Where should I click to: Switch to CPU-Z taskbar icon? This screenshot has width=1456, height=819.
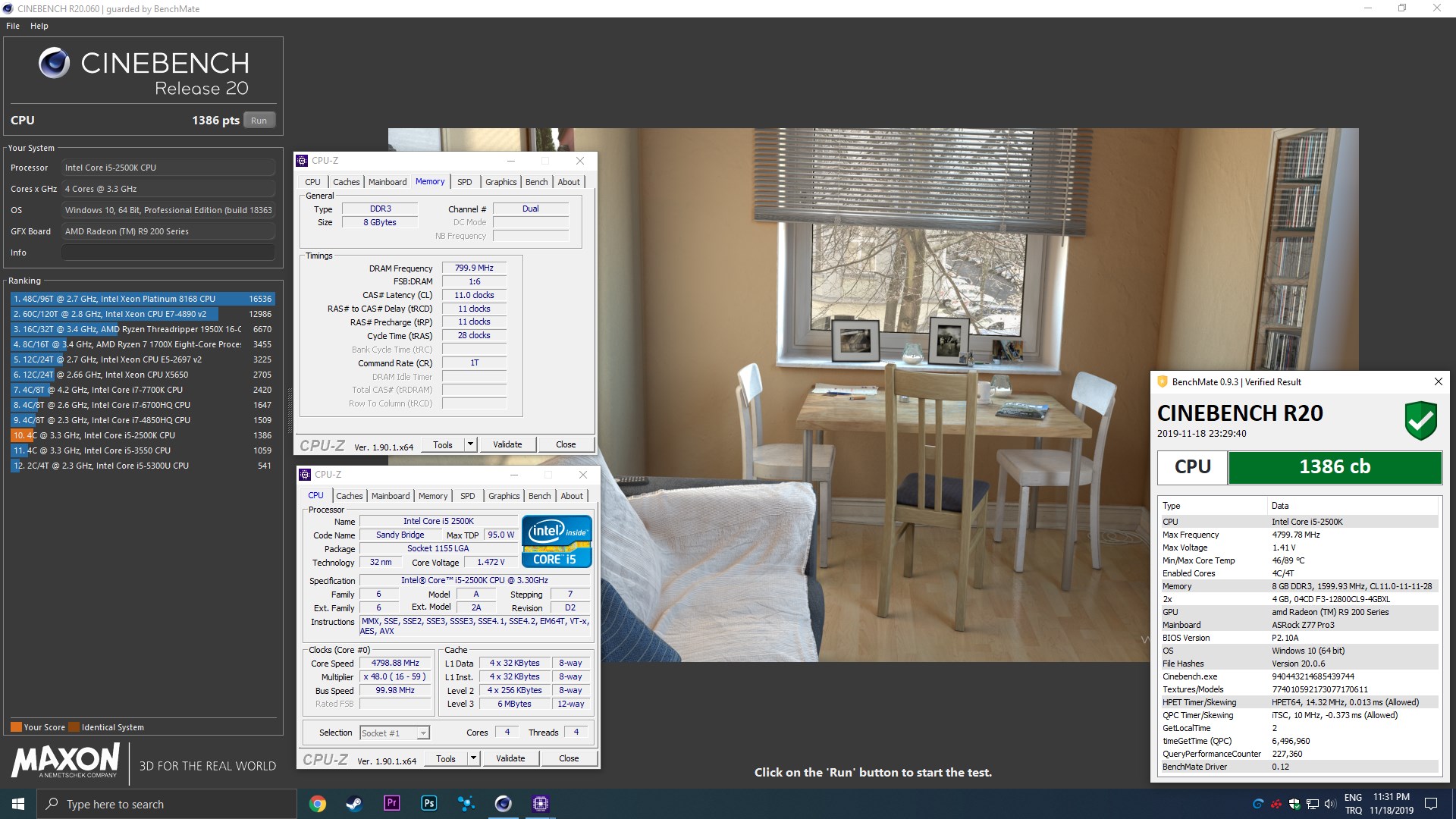540,804
